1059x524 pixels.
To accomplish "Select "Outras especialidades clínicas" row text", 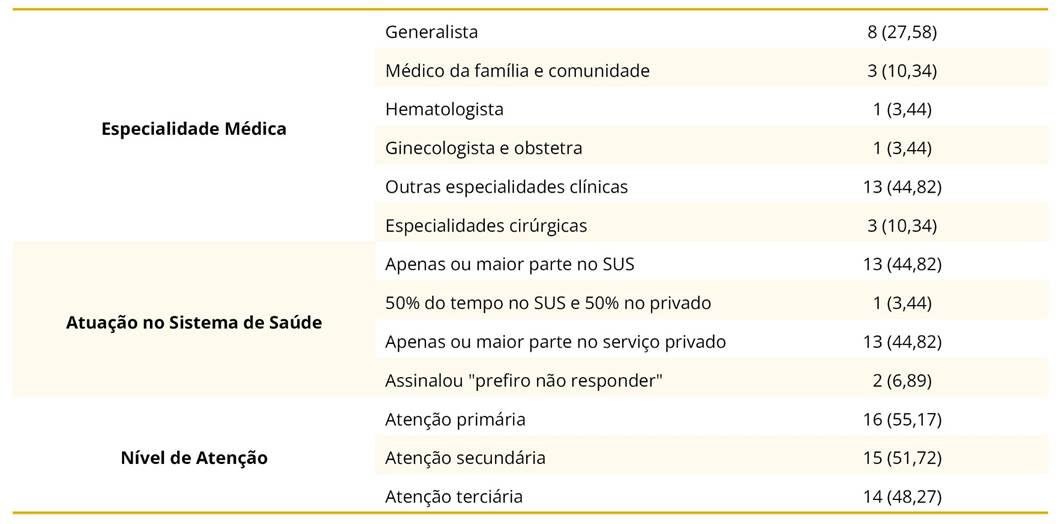I will click(506, 187).
